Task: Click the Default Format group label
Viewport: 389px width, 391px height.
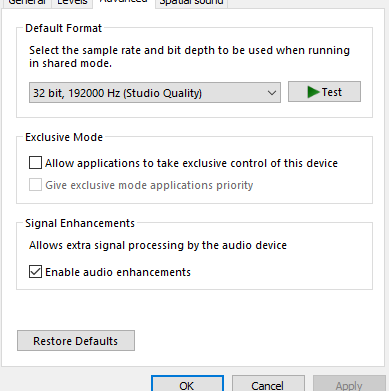Action: (x=63, y=28)
